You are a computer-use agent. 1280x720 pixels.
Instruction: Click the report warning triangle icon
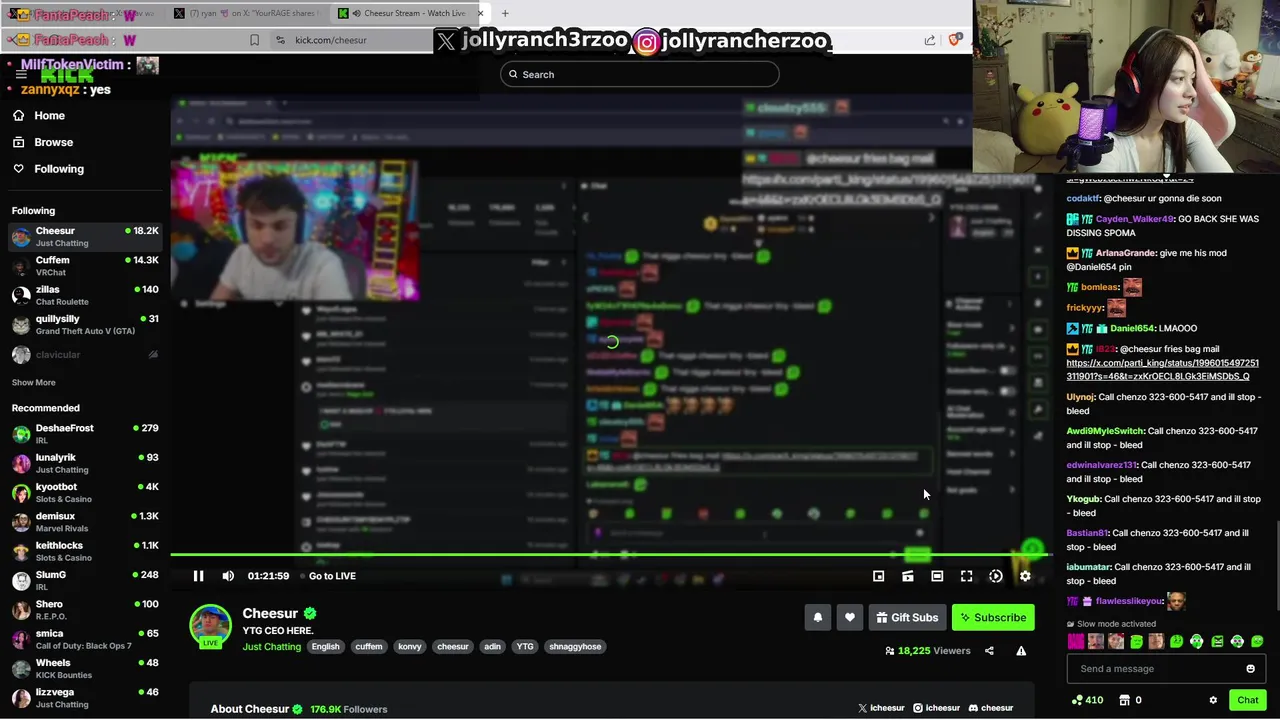pos(1021,651)
